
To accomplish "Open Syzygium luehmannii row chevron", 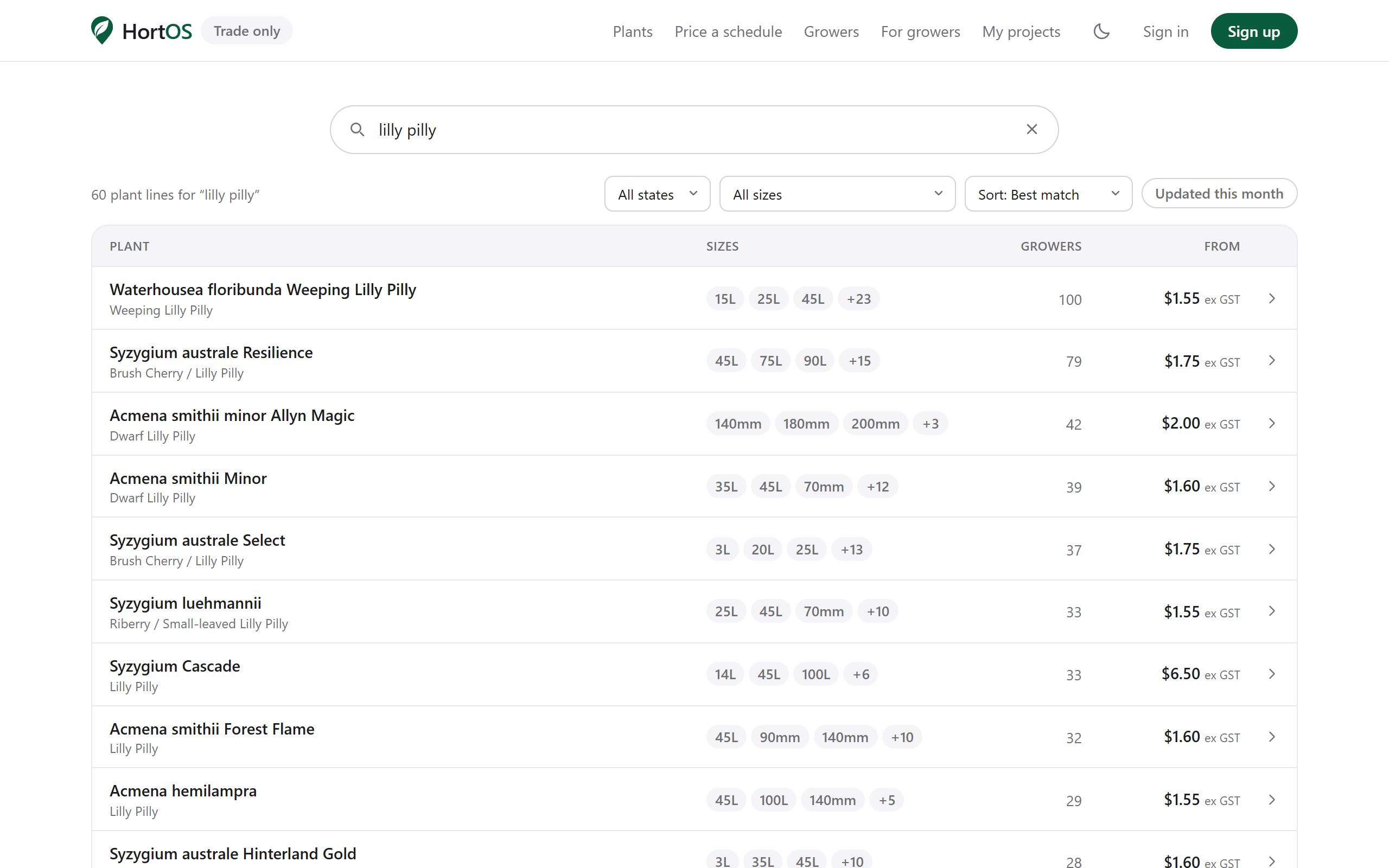I will [1271, 611].
